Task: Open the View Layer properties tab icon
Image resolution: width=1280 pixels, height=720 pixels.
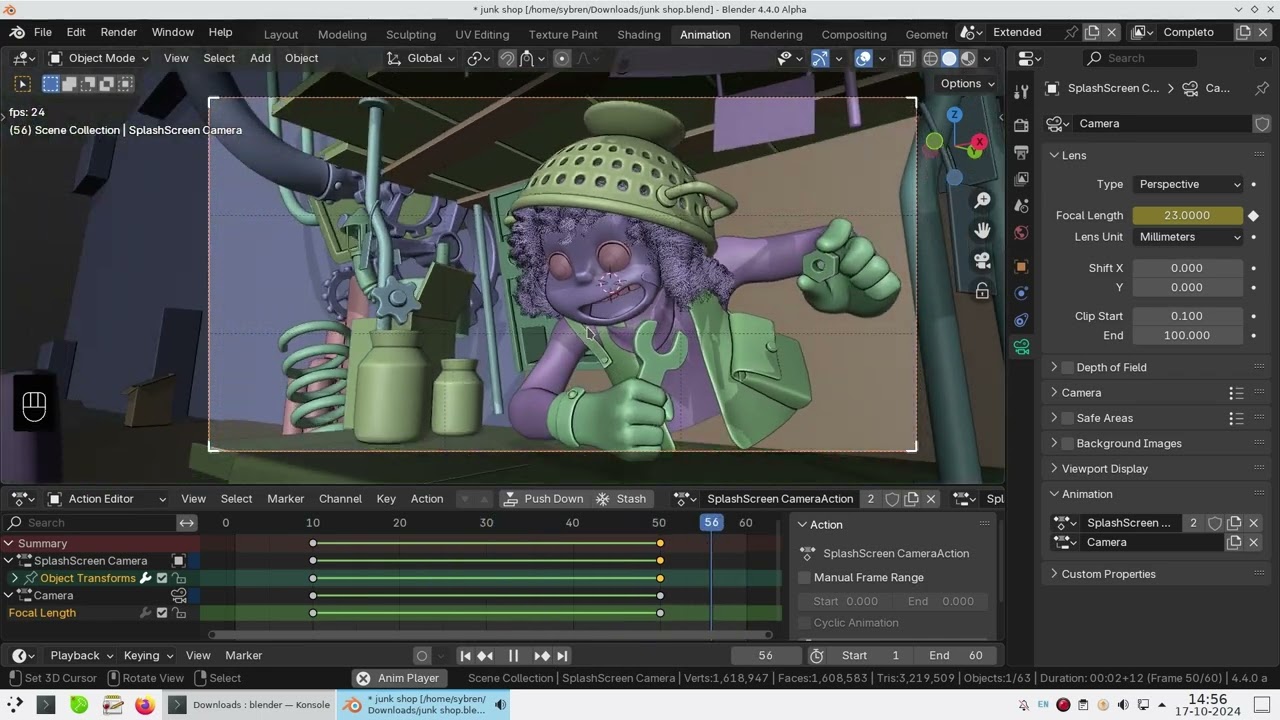Action: [1021, 178]
